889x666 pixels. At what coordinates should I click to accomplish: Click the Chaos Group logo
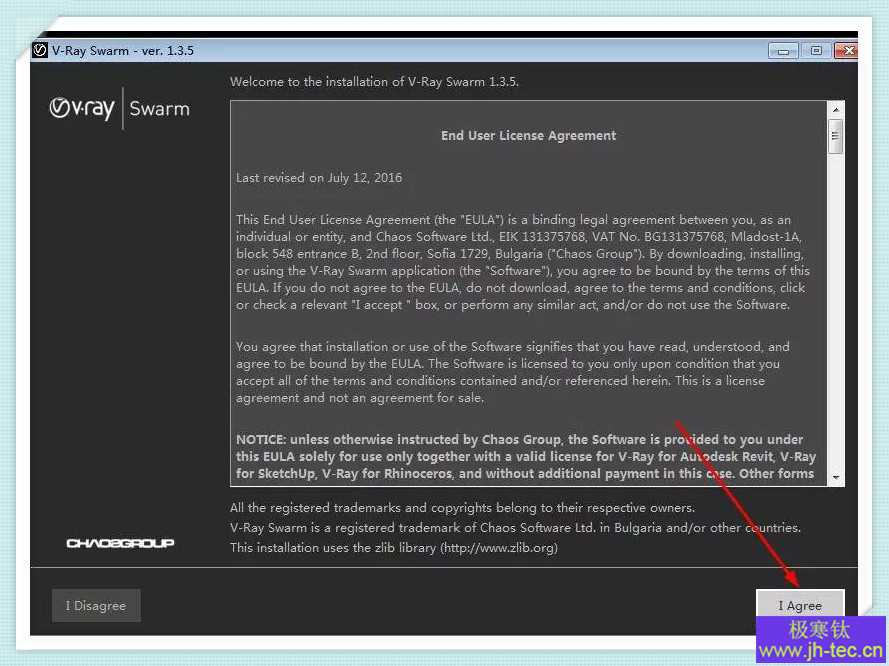tap(120, 543)
